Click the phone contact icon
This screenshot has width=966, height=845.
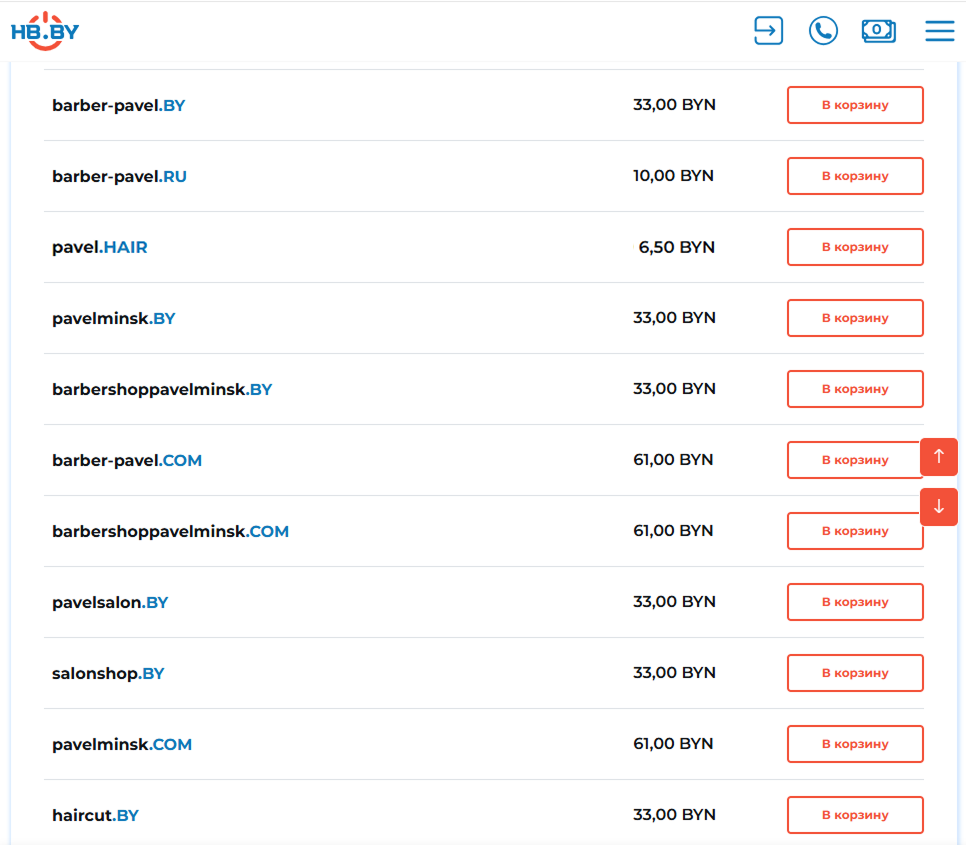pos(823,31)
